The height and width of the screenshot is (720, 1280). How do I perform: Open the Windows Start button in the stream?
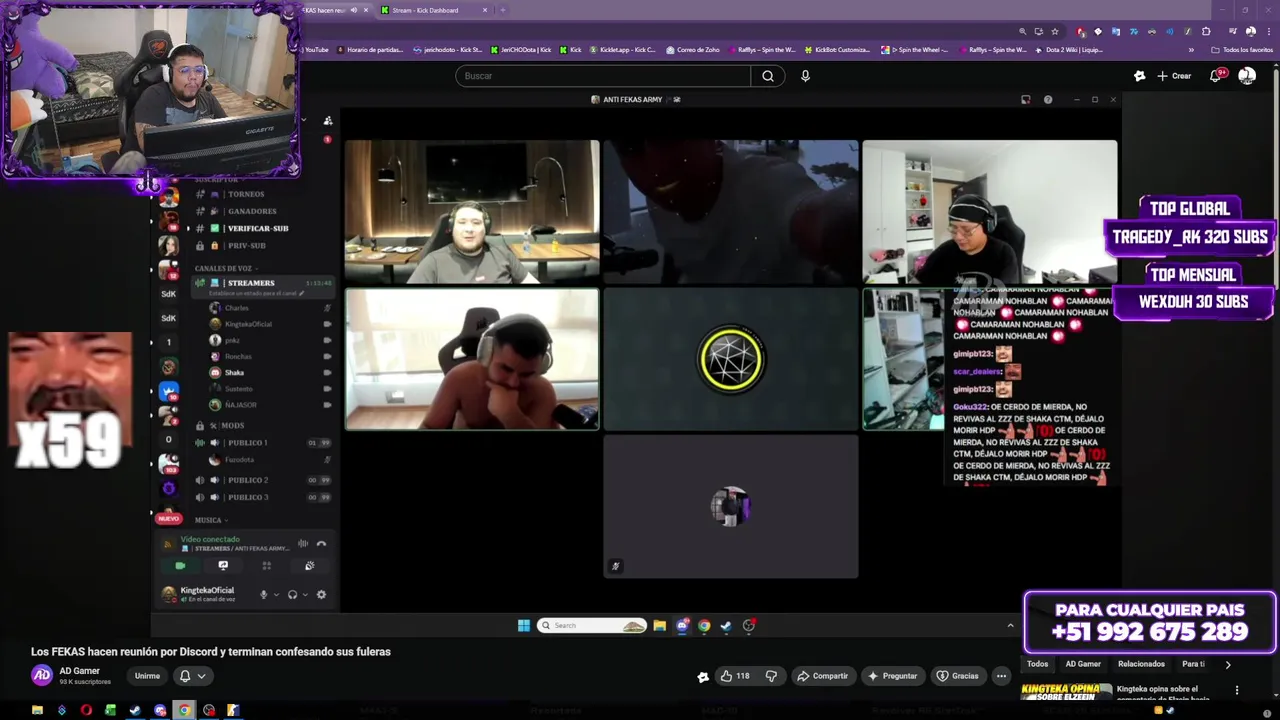tap(524, 626)
